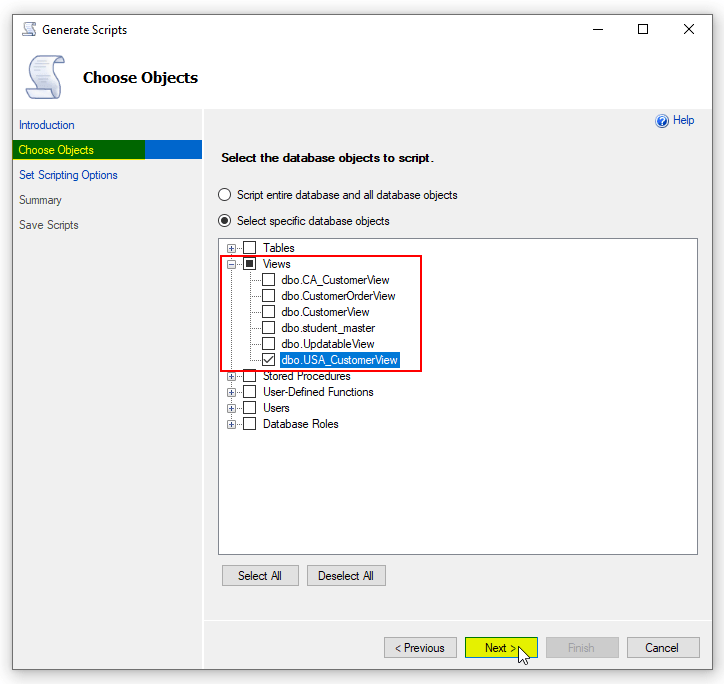Viewport: 724px width, 684px height.
Task: Minimize the Generate Scripts window
Action: click(598, 30)
